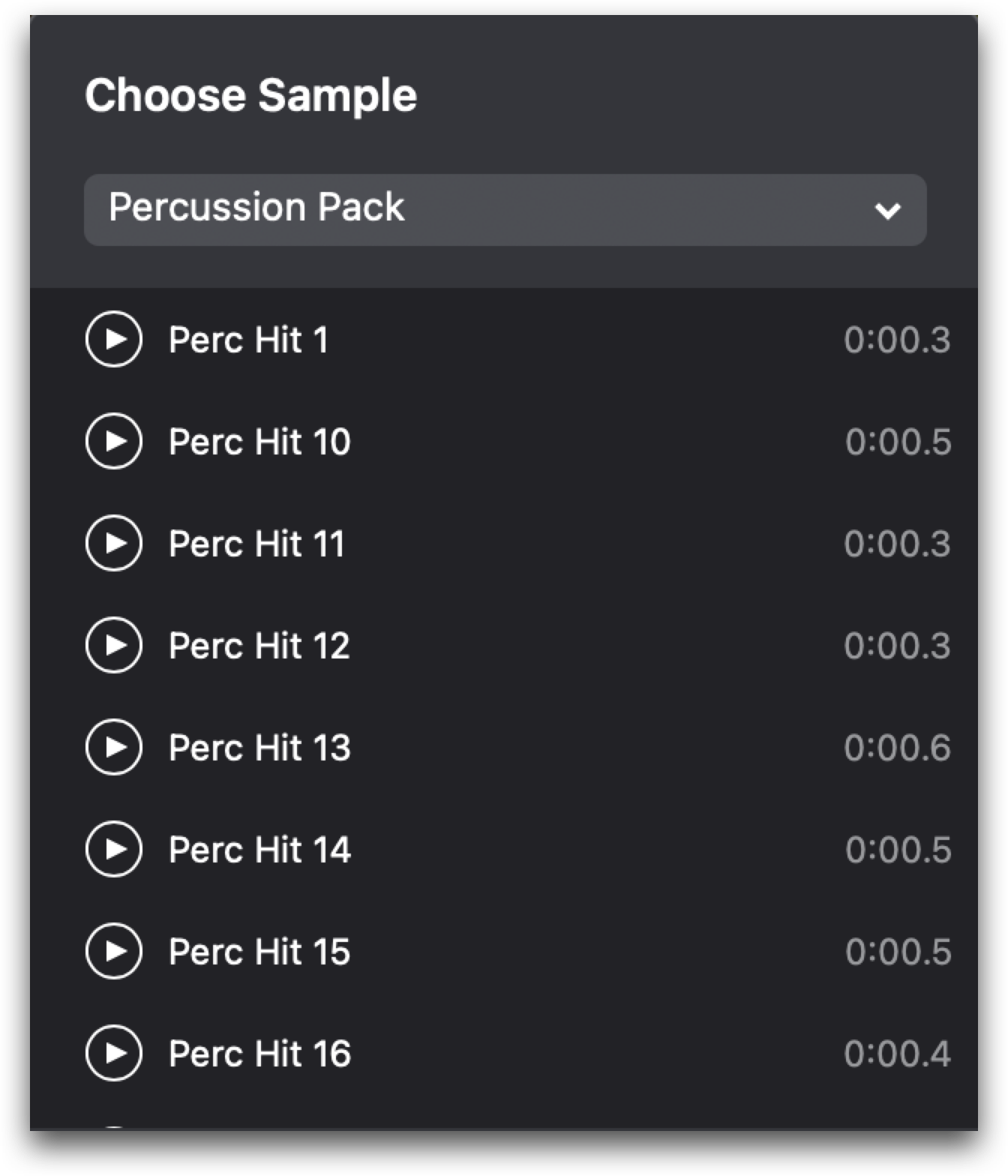Choose Perc Hit 10 from the list
1008x1176 pixels.
coord(504,441)
